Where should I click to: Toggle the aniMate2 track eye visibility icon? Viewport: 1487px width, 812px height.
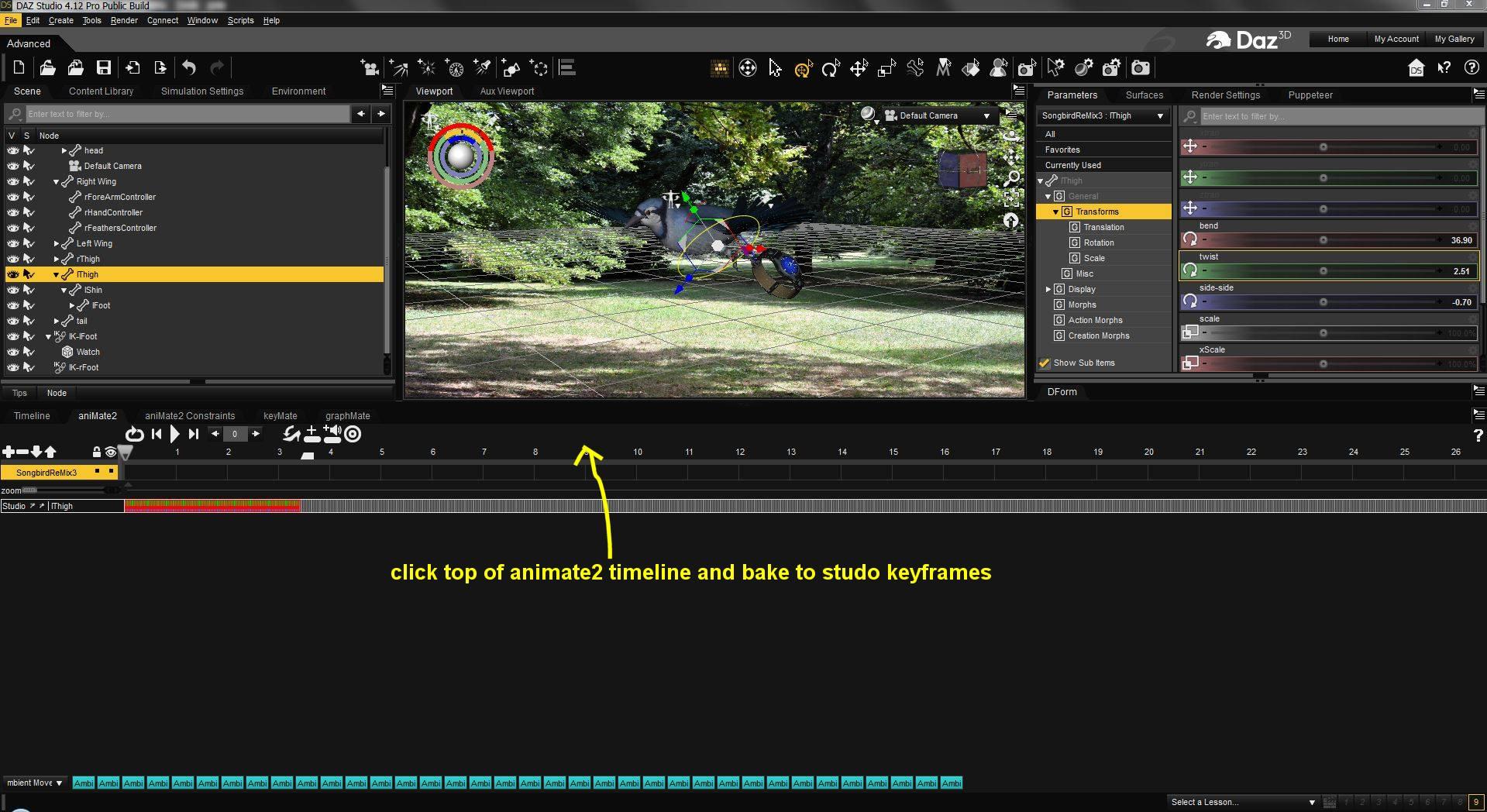click(x=111, y=452)
